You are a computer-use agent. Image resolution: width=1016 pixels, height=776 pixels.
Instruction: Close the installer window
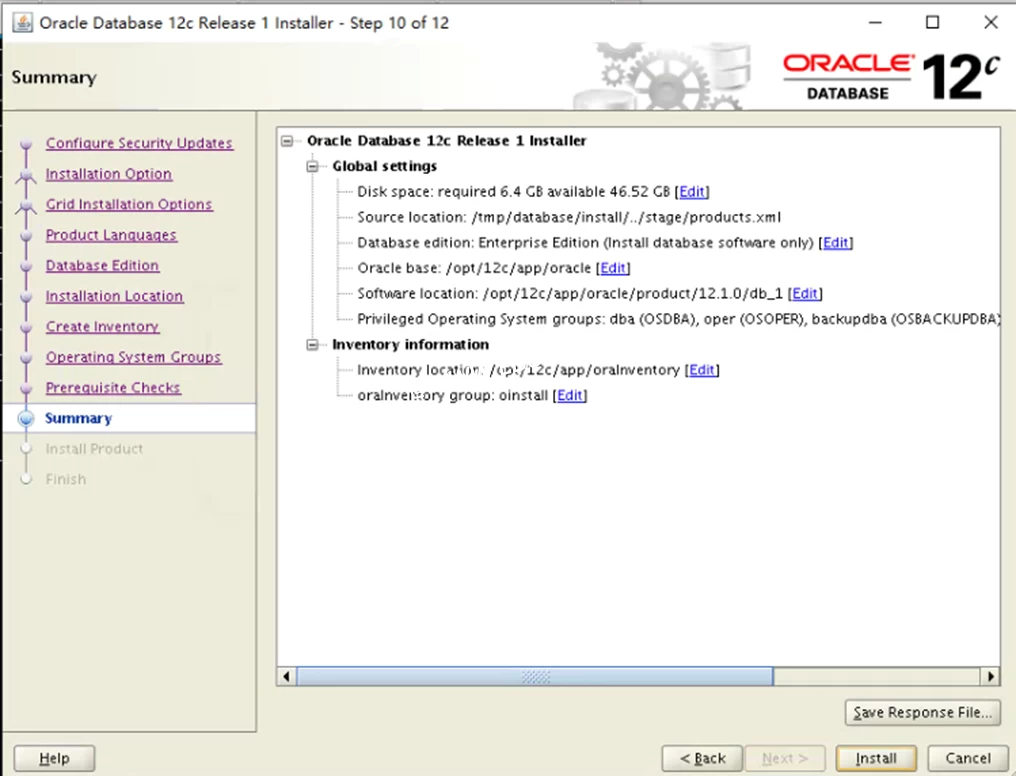991,23
